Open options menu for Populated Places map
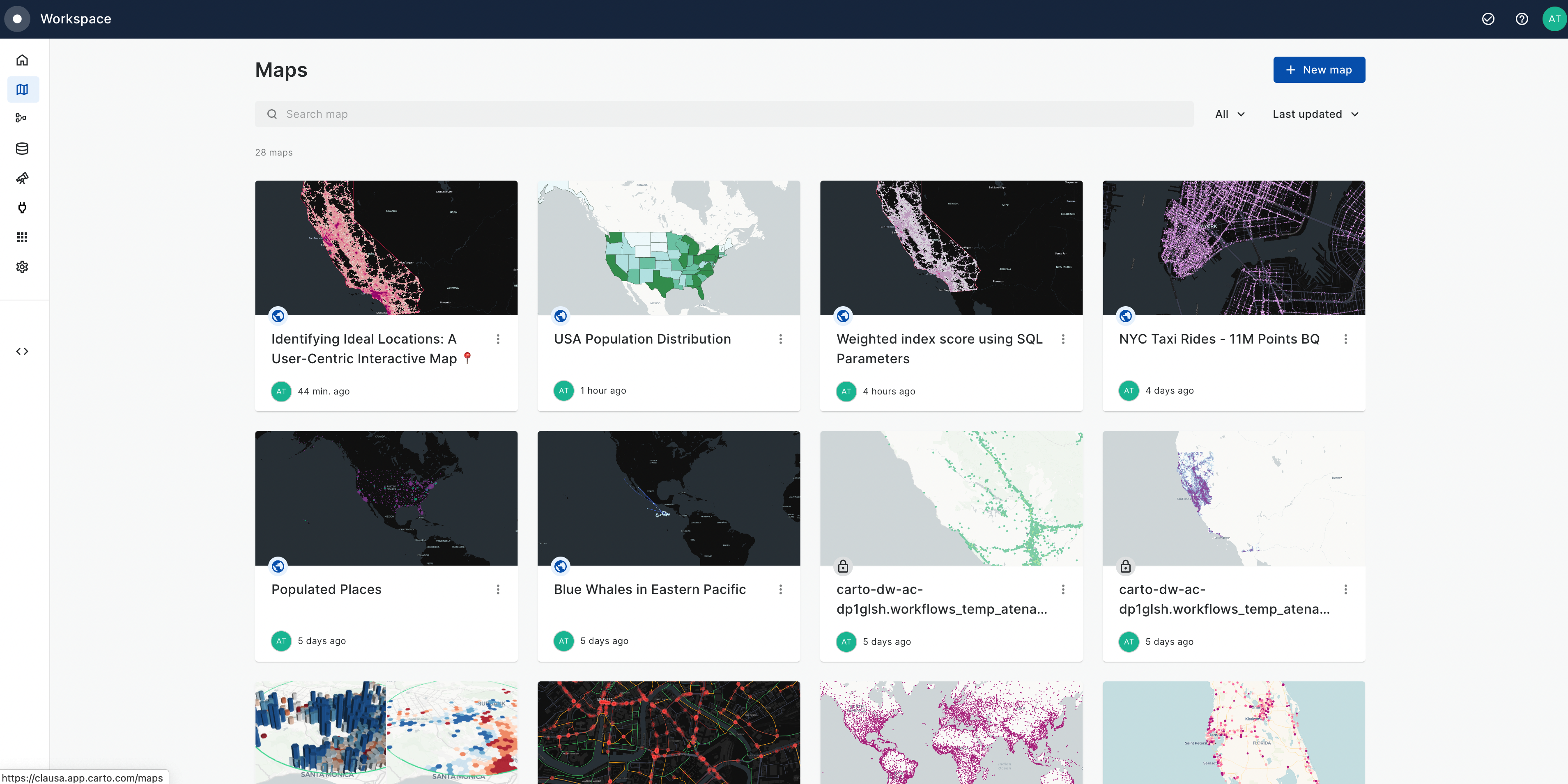The width and height of the screenshot is (1568, 784). coord(498,589)
